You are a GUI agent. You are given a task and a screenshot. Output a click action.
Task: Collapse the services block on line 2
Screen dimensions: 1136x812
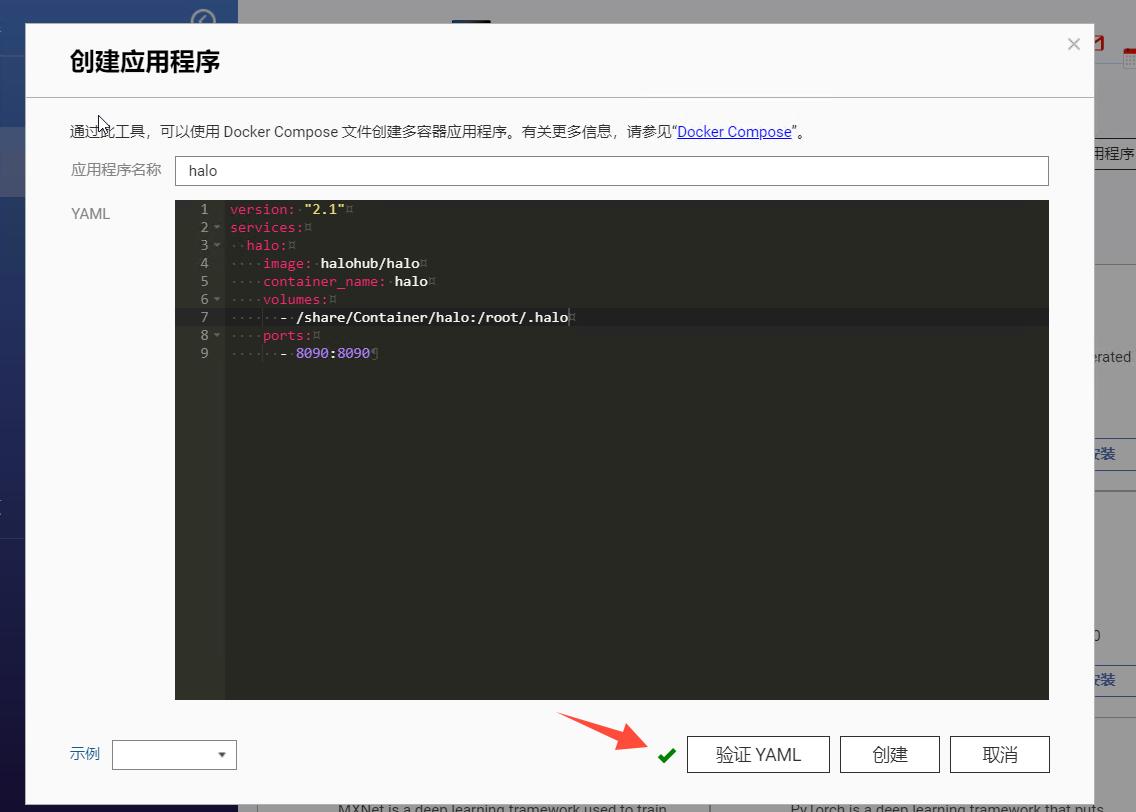[x=216, y=227]
